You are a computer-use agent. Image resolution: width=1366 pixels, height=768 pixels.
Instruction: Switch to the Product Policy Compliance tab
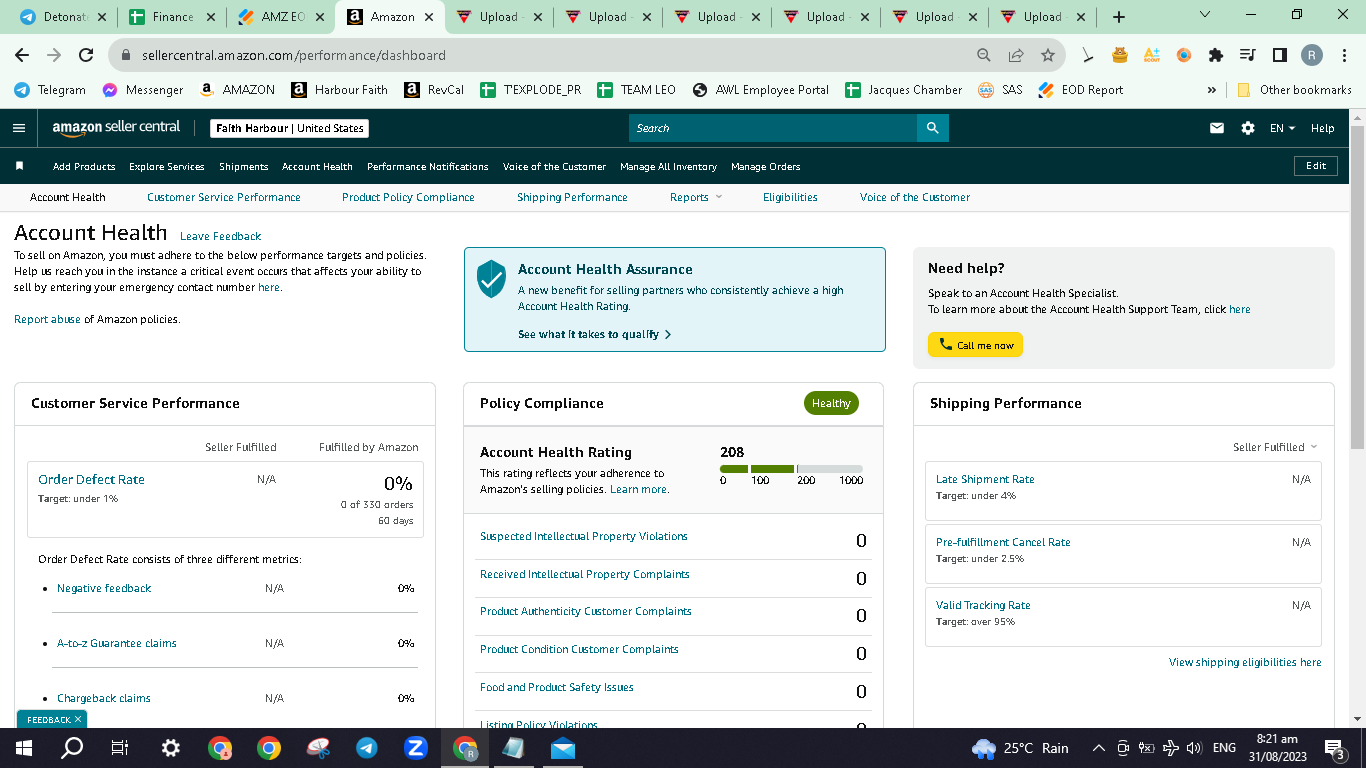point(408,197)
